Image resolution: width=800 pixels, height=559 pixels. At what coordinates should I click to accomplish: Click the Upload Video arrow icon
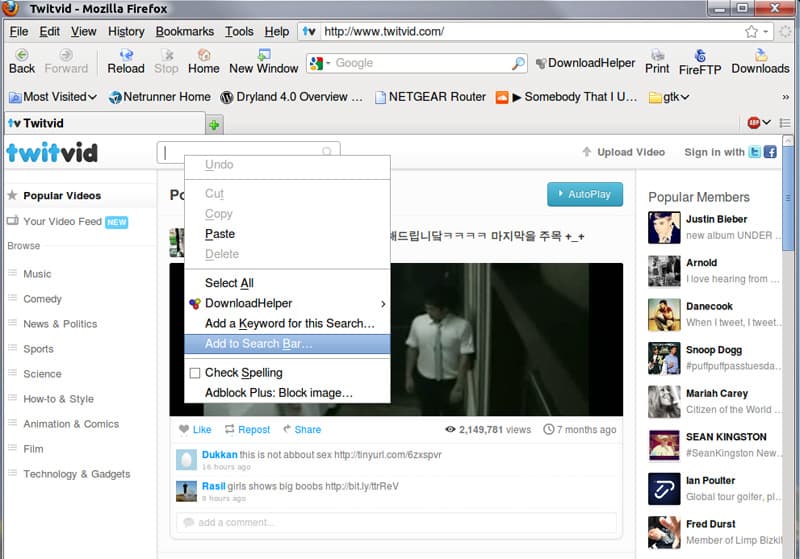(x=587, y=152)
